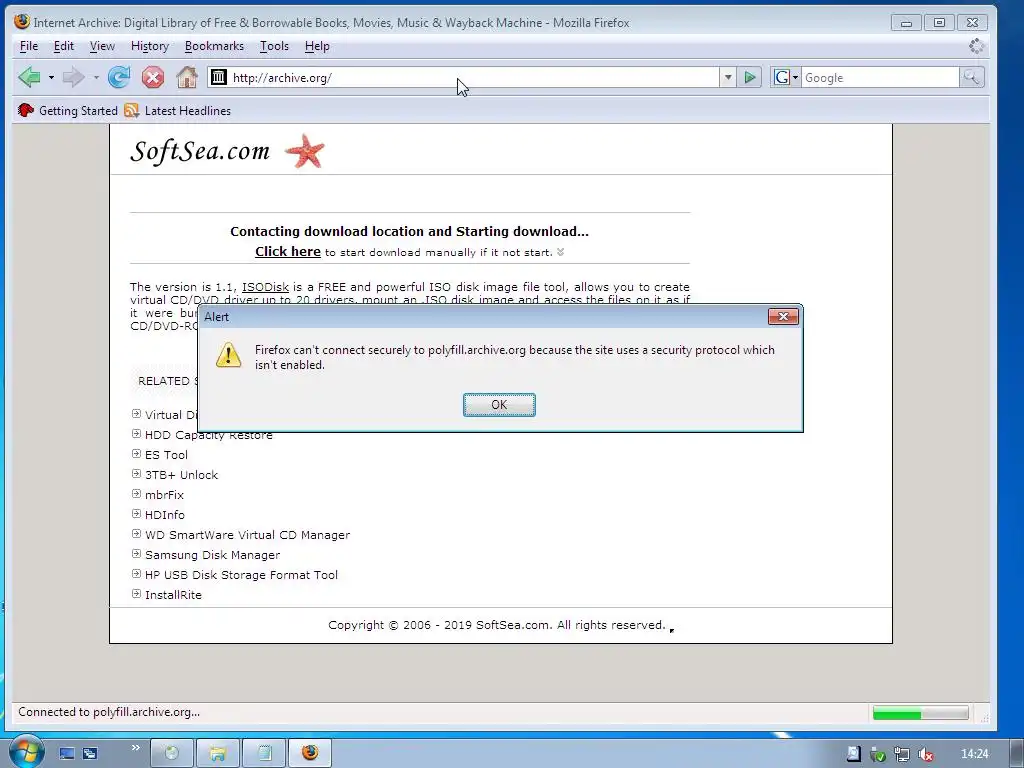Open the Tools menu
The image size is (1024, 768).
coord(274,46)
